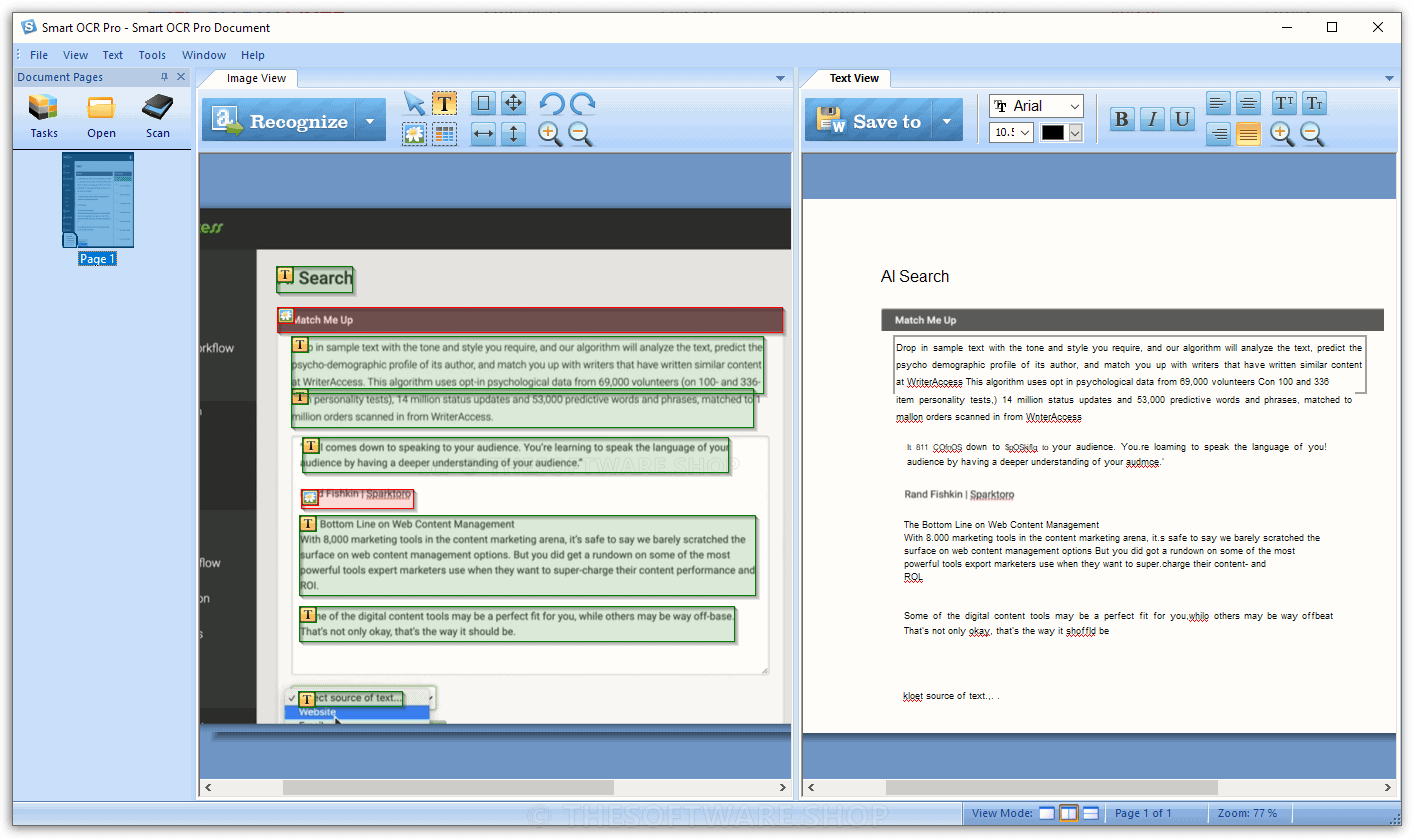The width and height of the screenshot is (1414, 838).
Task: Open the Text menu
Action: 113,55
